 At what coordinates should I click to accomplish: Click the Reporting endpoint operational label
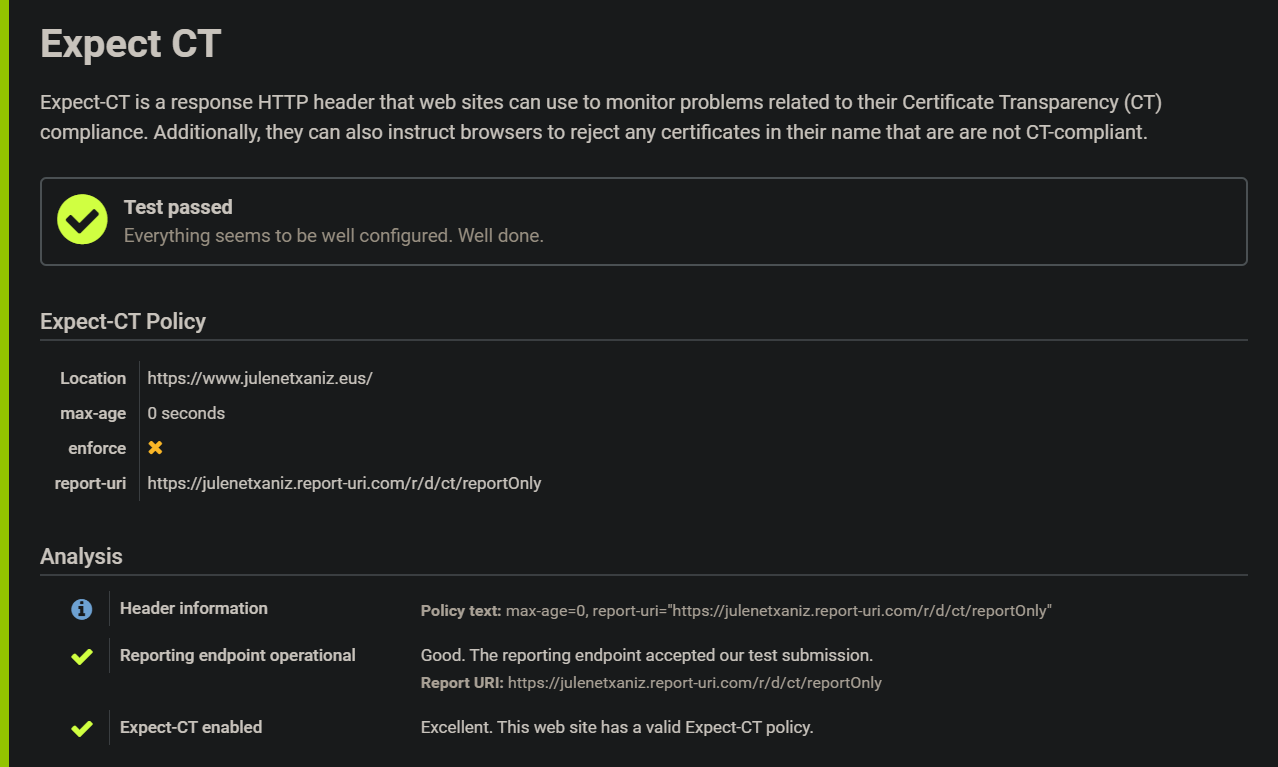238,655
